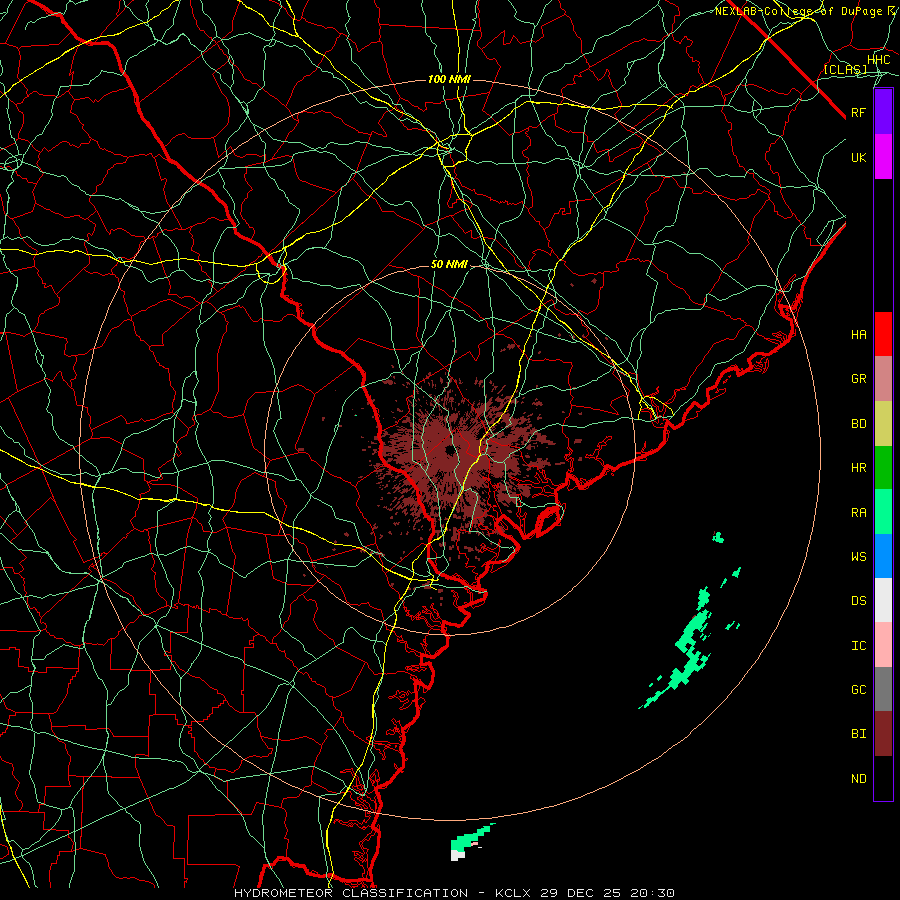Click the DS legend label
Image resolution: width=900 pixels, height=900 pixels.
point(859,601)
